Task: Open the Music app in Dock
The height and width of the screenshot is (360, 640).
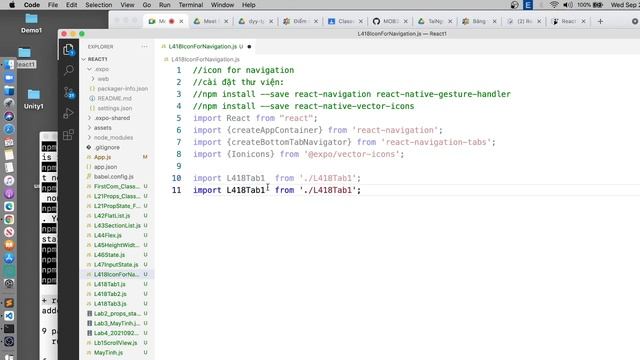Action: click(9, 180)
